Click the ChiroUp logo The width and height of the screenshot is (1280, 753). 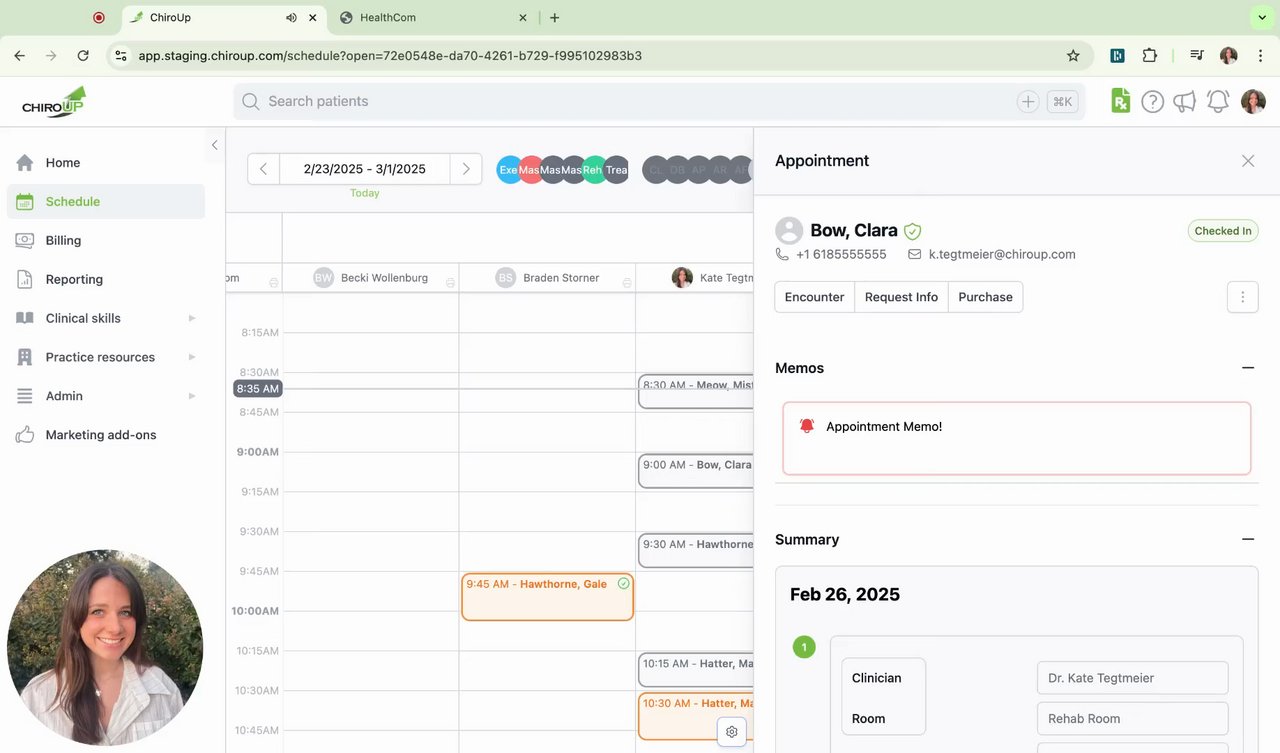pos(54,101)
